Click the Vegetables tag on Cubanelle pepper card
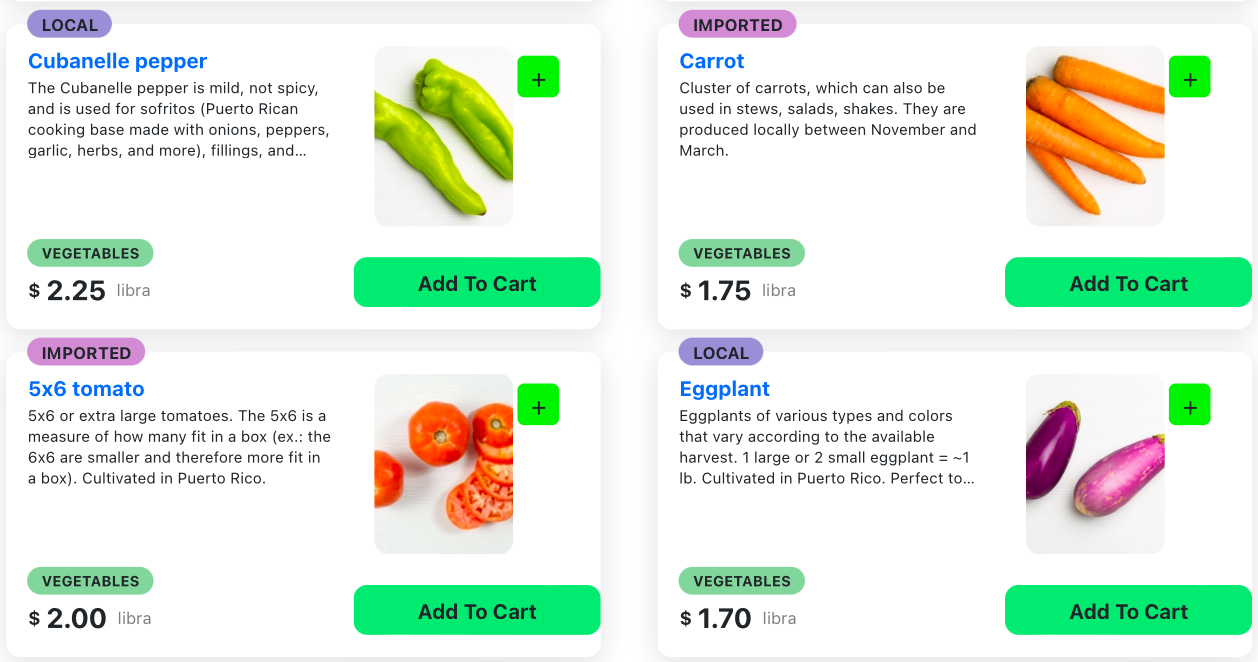This screenshot has height=662, width=1258. [90, 253]
